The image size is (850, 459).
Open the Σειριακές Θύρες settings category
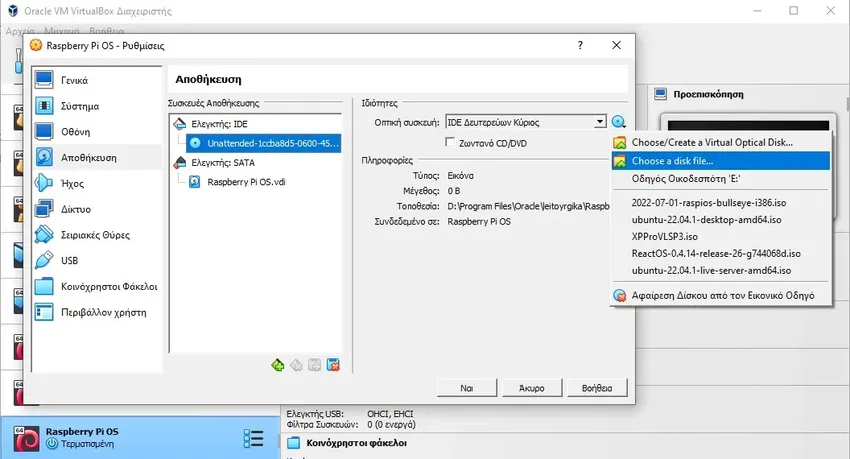click(x=97, y=235)
